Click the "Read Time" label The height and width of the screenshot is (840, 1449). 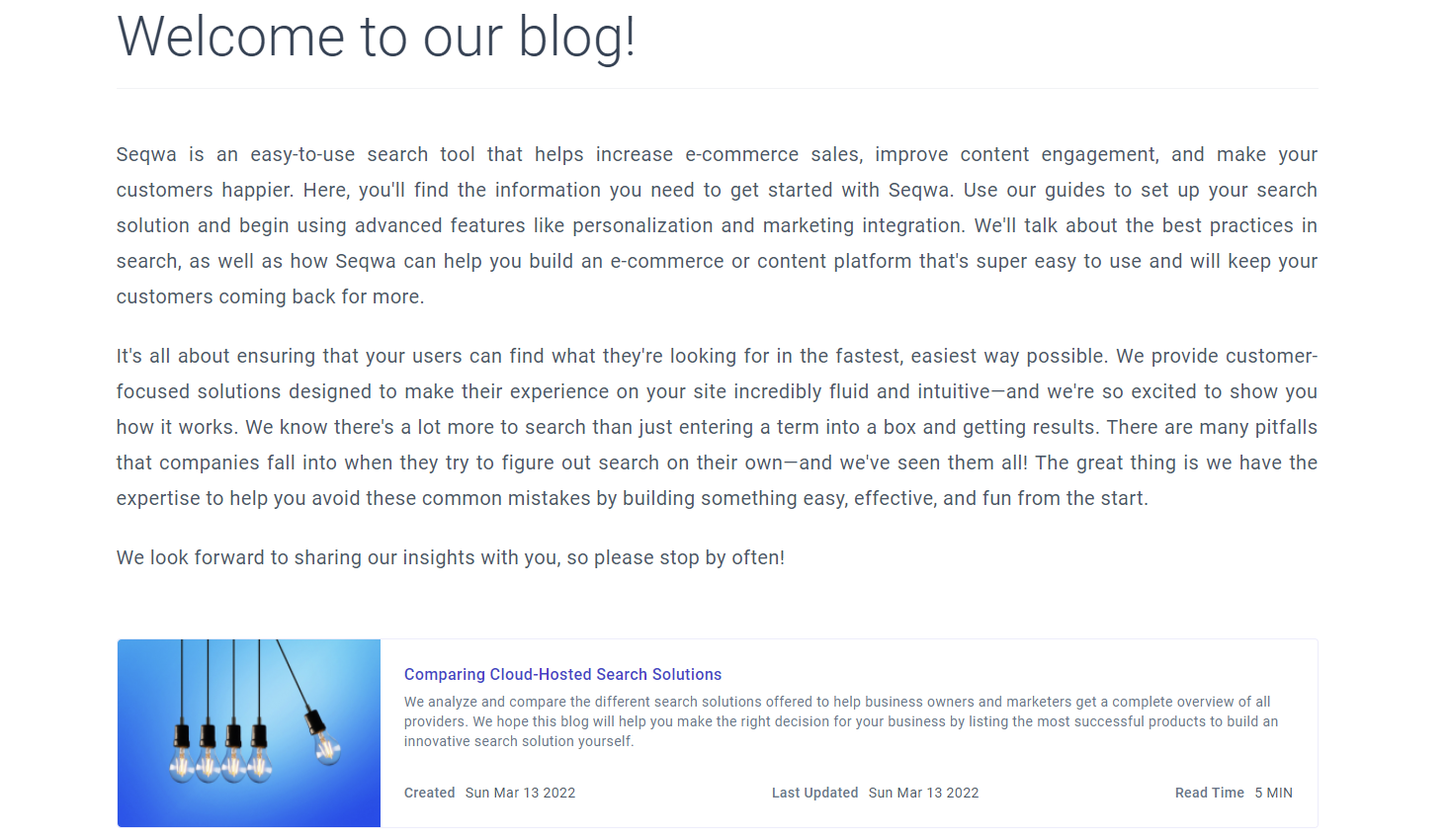[x=1209, y=793]
